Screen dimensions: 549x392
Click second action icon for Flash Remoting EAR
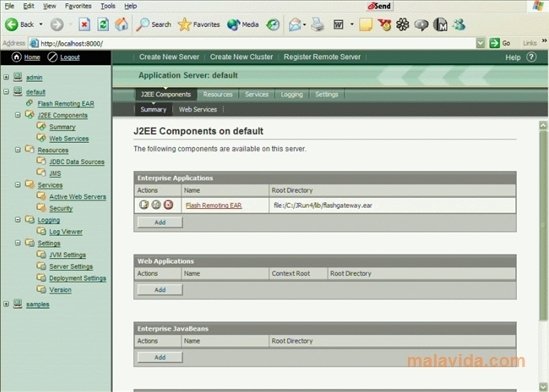156,204
